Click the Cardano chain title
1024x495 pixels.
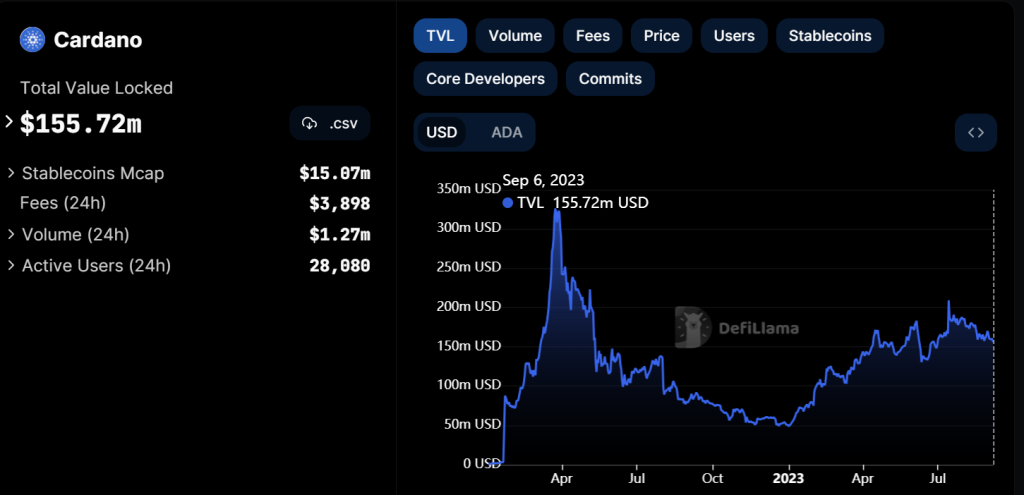point(98,40)
